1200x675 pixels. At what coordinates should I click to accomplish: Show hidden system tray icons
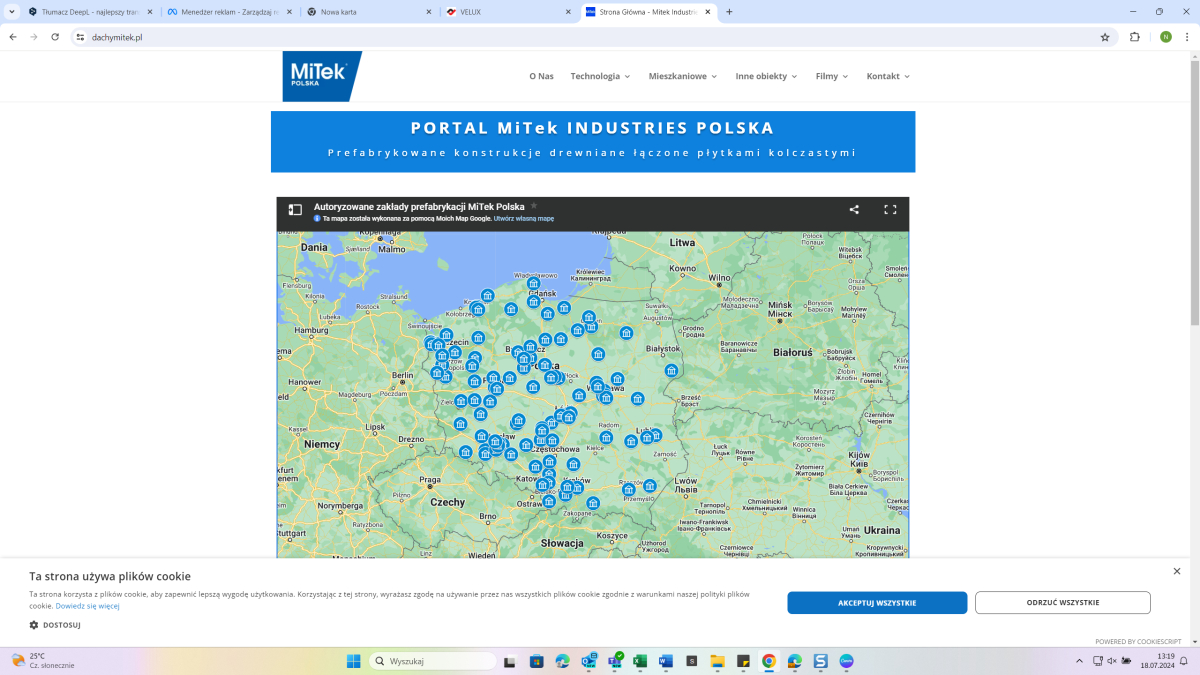coord(1079,661)
